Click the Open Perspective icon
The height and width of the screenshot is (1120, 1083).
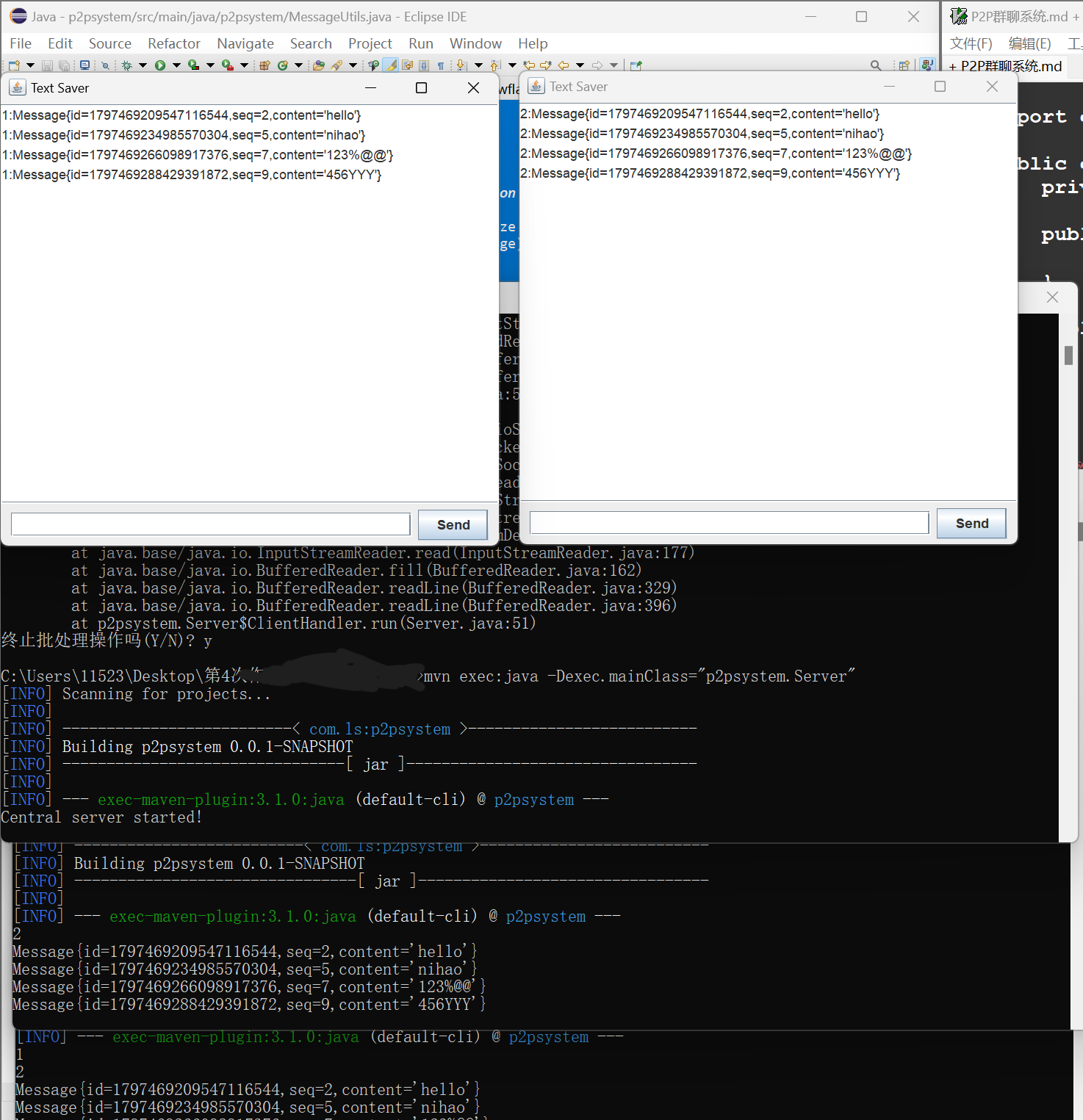coord(904,65)
